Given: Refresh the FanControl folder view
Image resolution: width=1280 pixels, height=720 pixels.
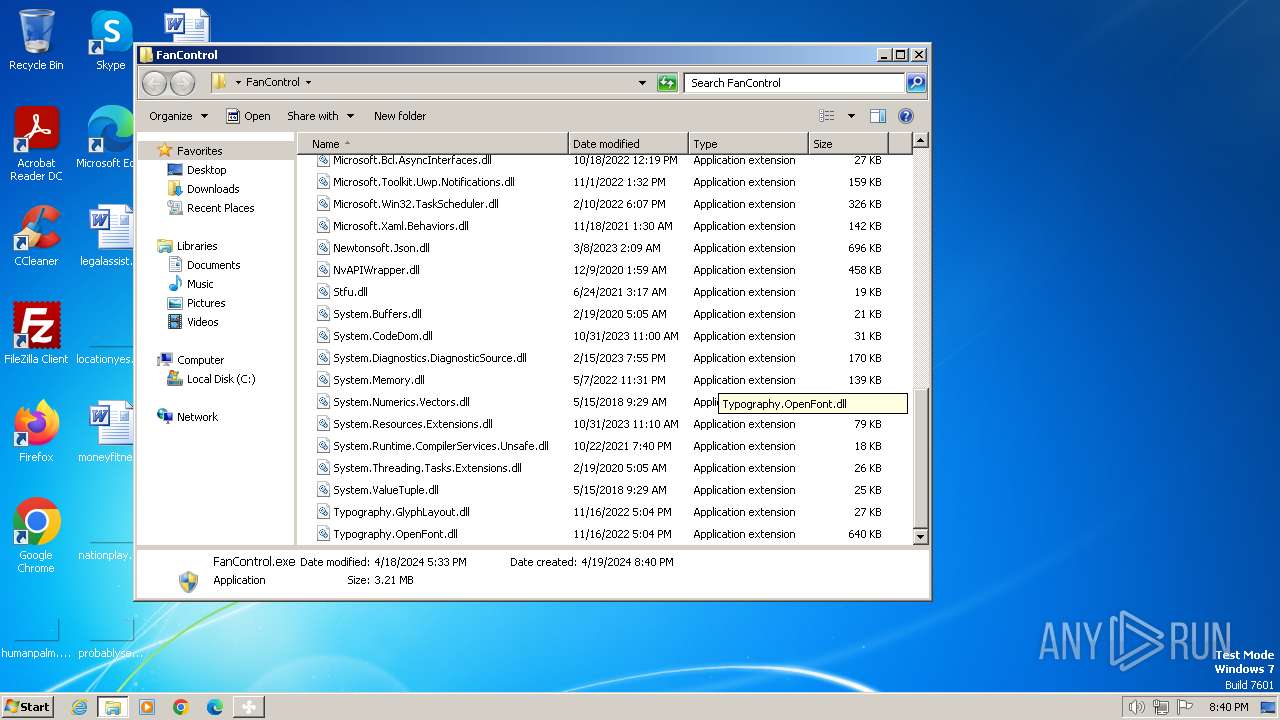Looking at the screenshot, I should (x=667, y=83).
